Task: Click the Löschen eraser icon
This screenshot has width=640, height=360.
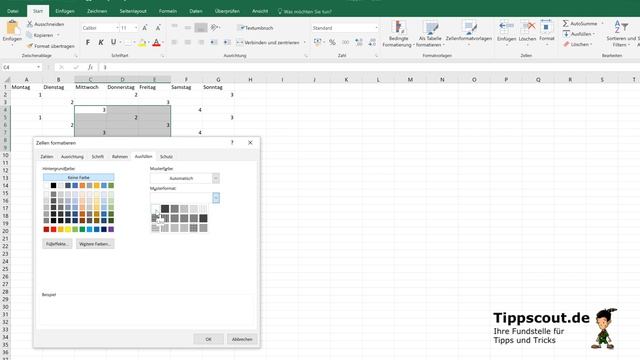Action: coord(566,44)
